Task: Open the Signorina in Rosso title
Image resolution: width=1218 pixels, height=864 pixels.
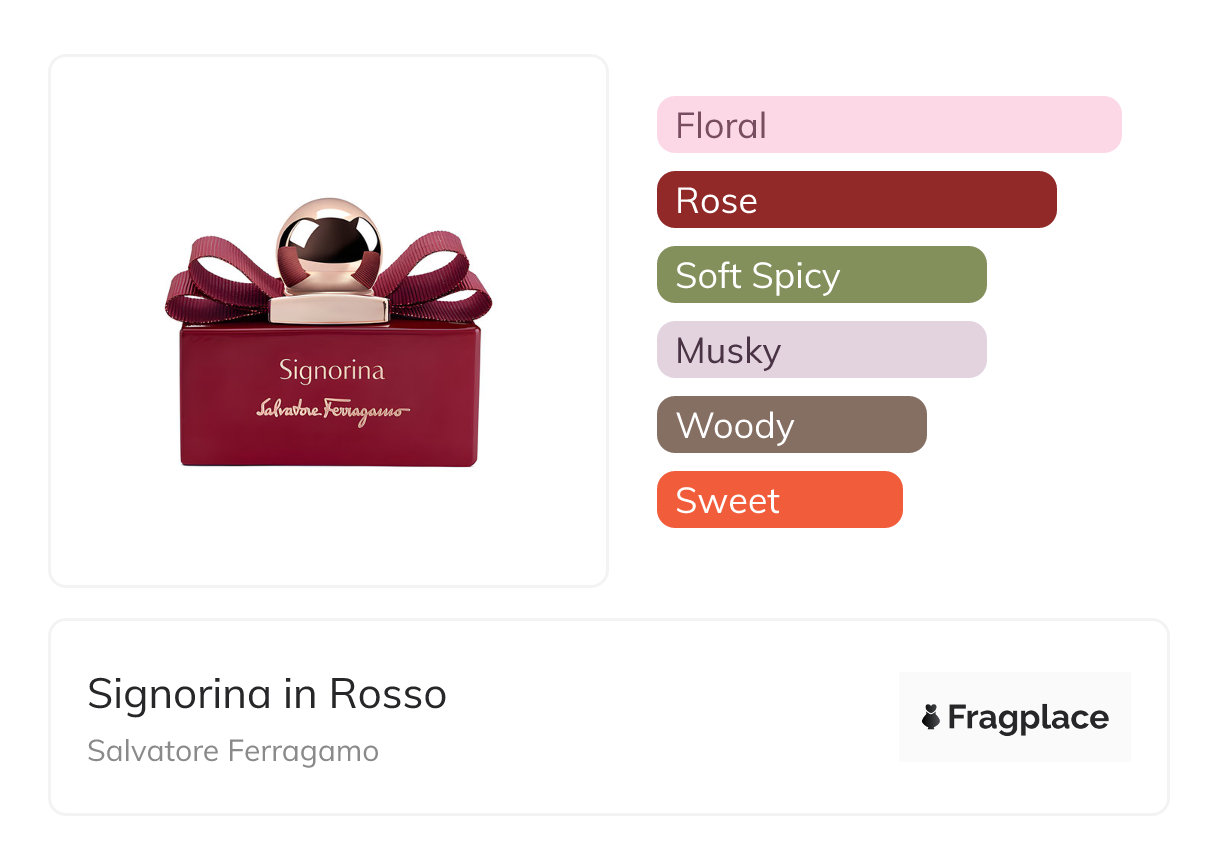Action: [x=267, y=694]
